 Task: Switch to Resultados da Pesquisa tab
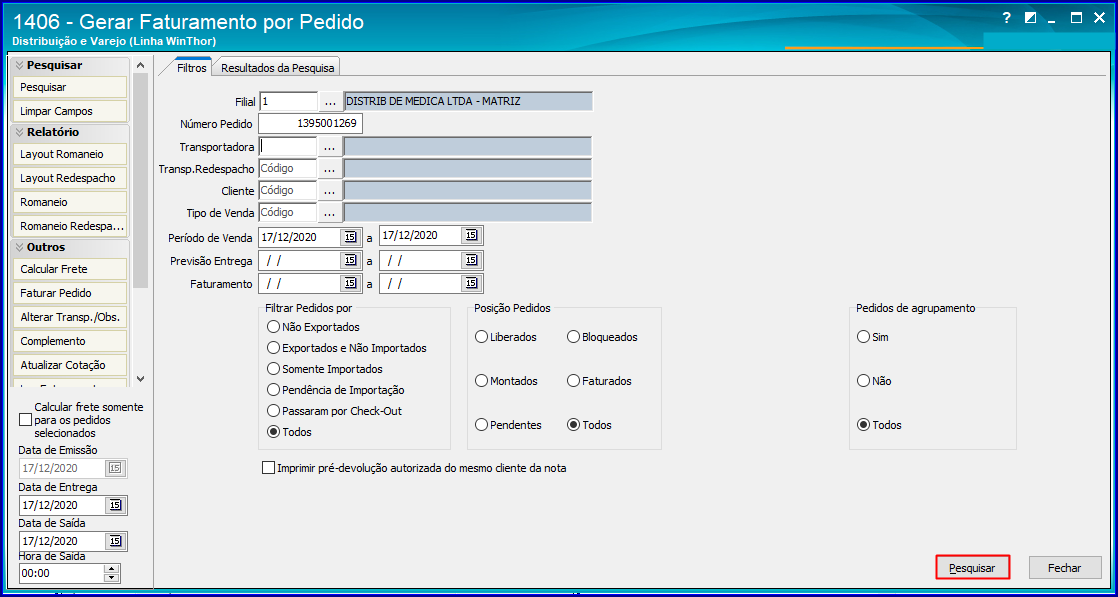278,68
